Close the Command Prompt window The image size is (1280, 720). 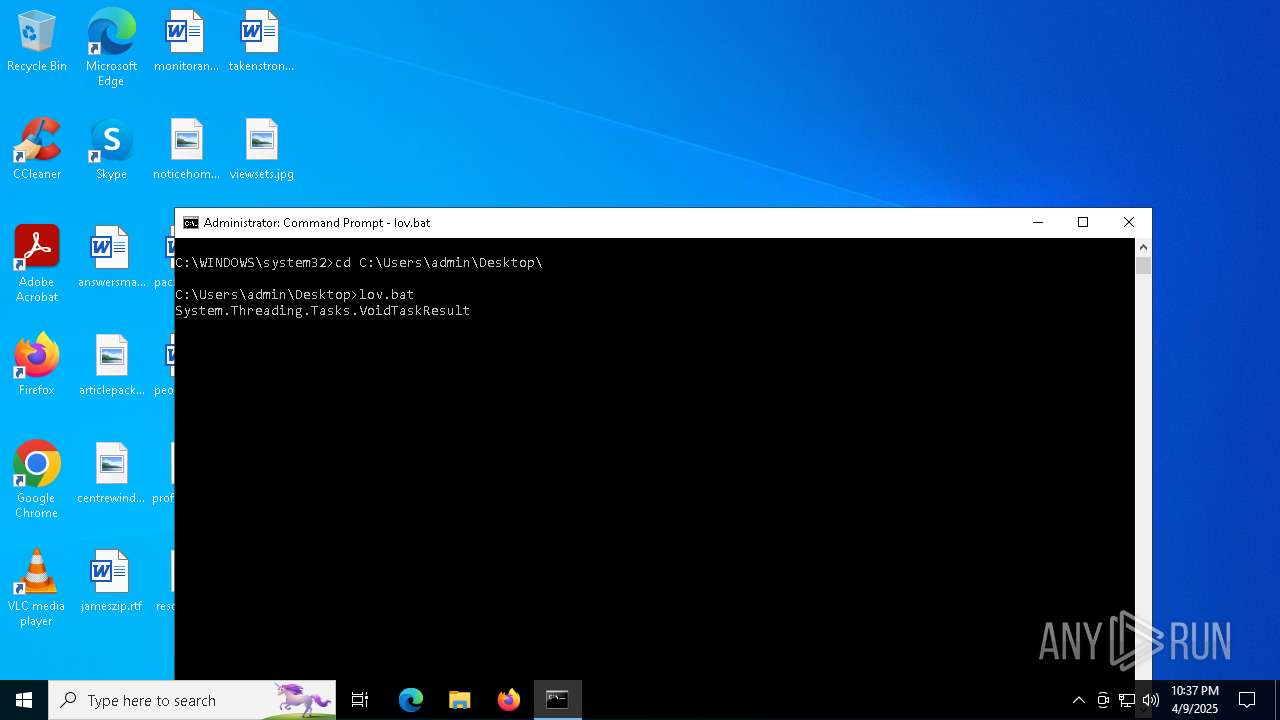[x=1129, y=222]
